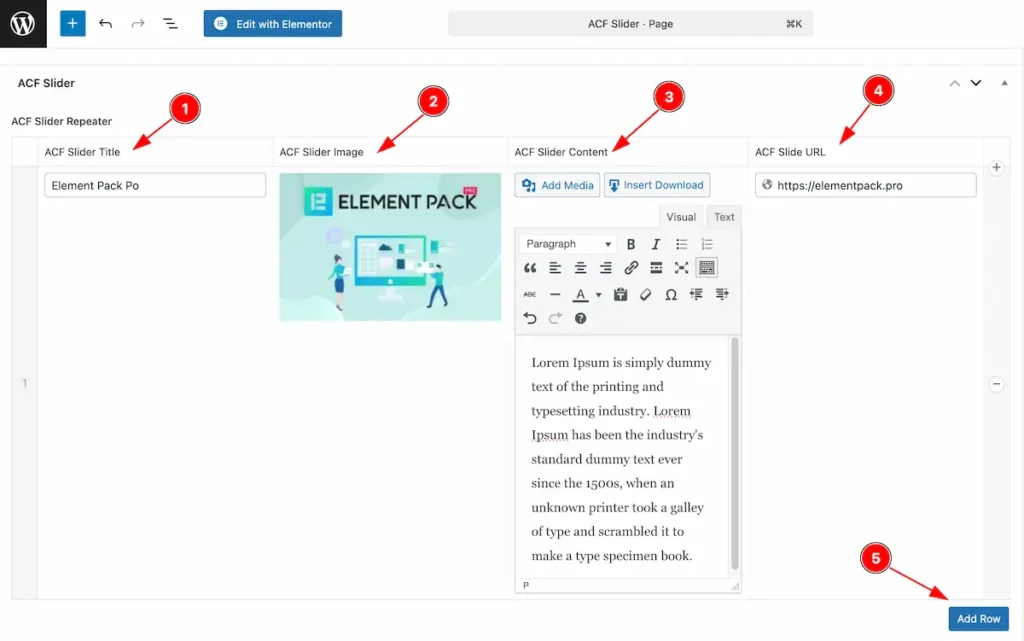Toggle the editor toolbar kitchen sink
This screenshot has height=641, width=1024.
[x=707, y=268]
